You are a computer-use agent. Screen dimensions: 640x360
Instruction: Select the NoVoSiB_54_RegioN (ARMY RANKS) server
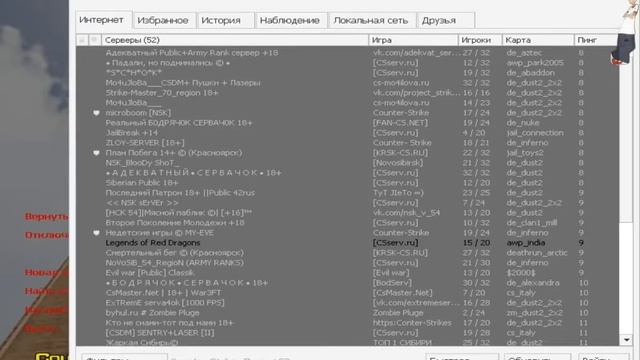coord(347,263)
